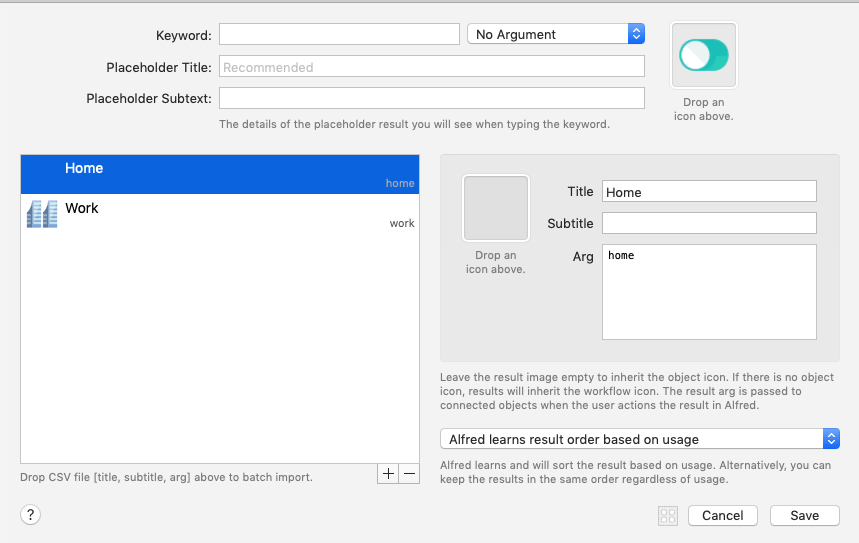Click the Work building icon in list
Screen dimensions: 859x543
coord(42,214)
